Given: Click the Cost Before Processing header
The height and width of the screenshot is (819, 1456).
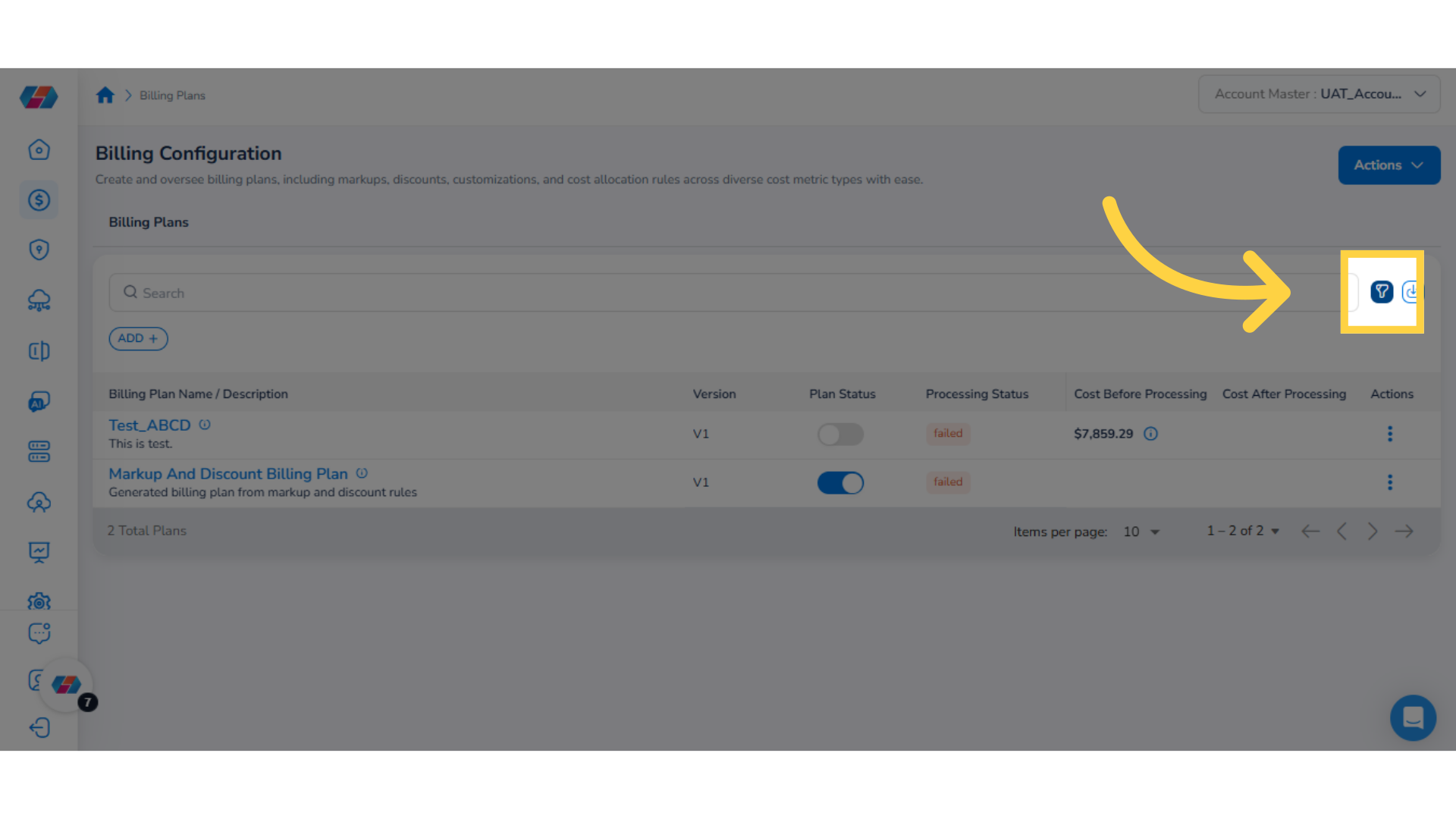Looking at the screenshot, I should (1140, 394).
